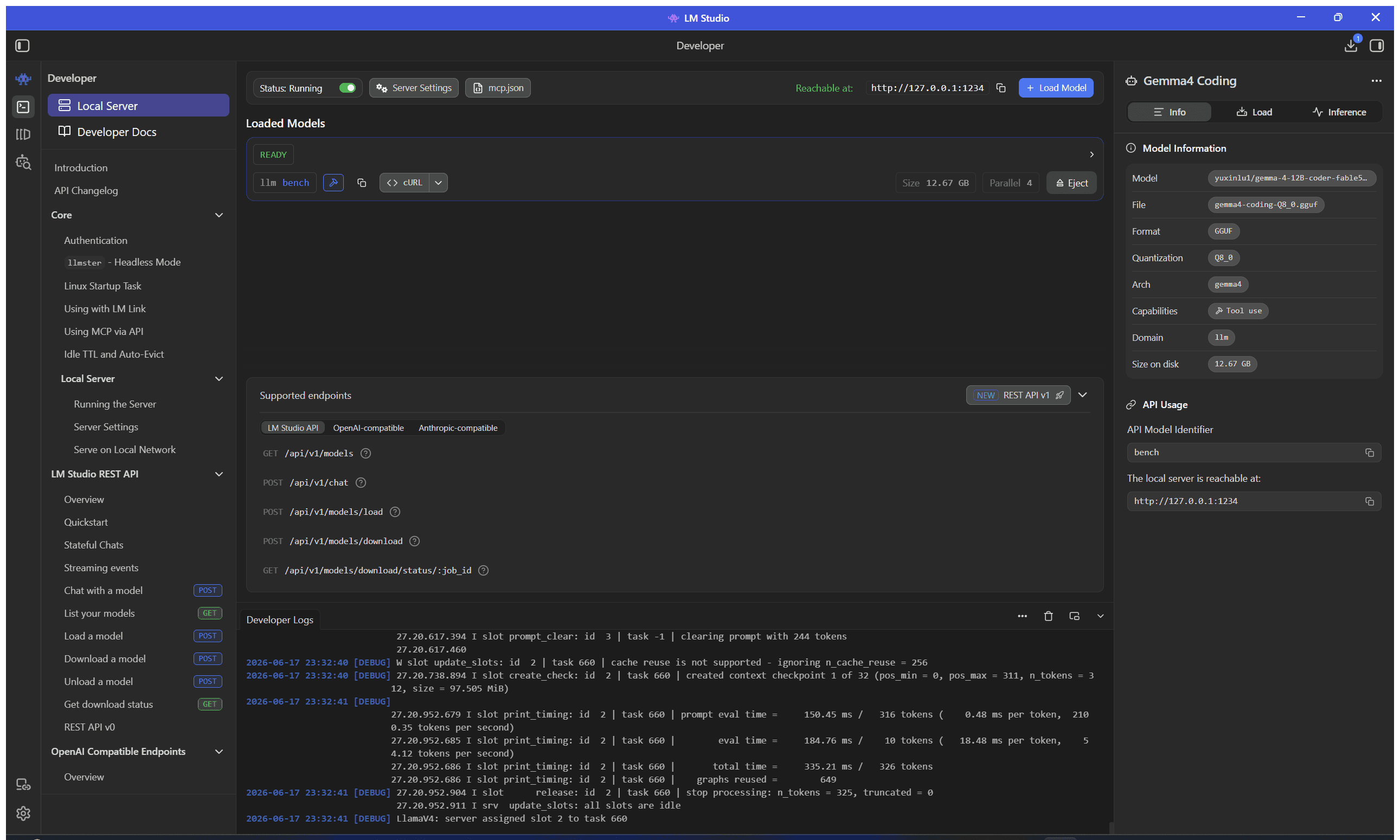Open the Developer terminal sidebar icon
The image size is (1400, 840).
tap(23, 106)
